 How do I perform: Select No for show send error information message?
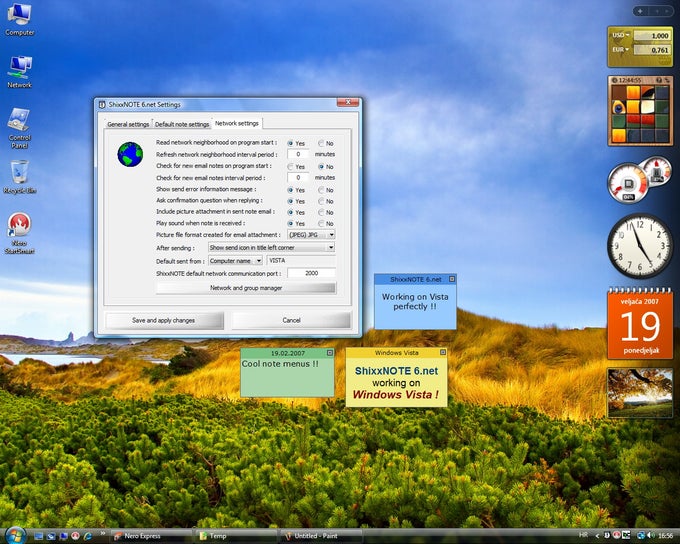click(321, 190)
